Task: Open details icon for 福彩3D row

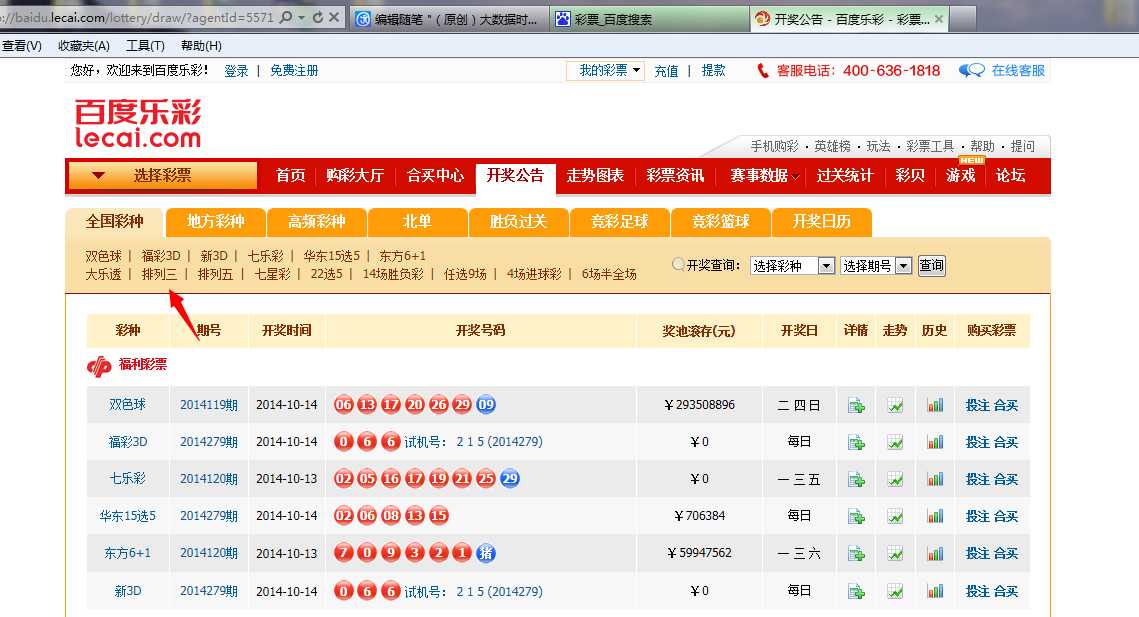Action: click(856, 442)
